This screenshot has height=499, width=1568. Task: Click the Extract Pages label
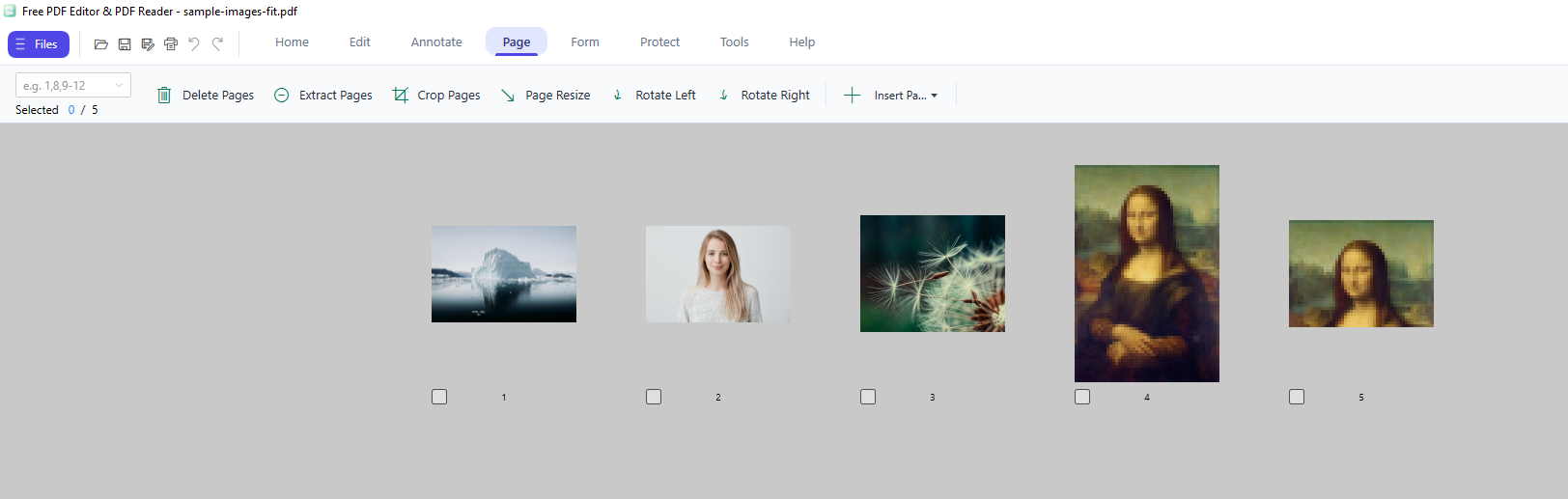[x=336, y=96]
